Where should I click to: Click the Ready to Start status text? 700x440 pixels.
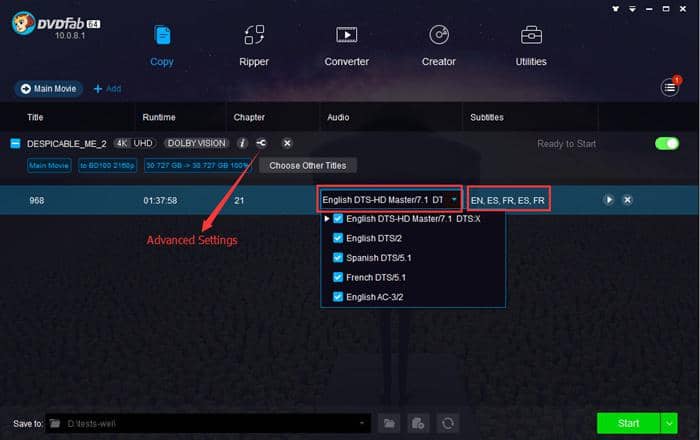pos(567,144)
